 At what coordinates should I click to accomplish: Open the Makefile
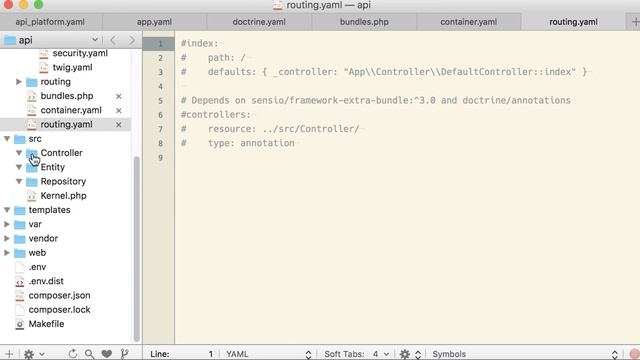(x=46, y=324)
